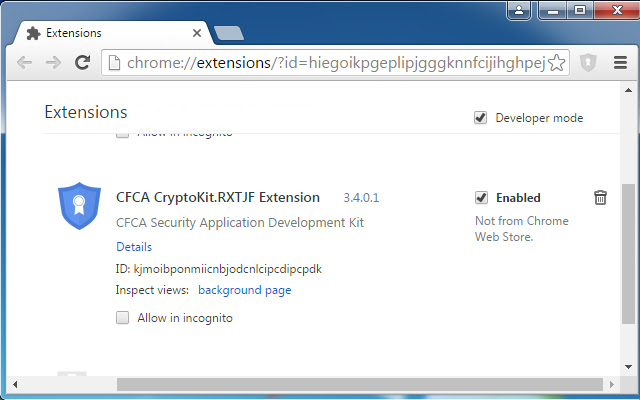Click the CFCA CryptoKit blue shield icon
640x400 pixels.
pyautogui.click(x=79, y=205)
